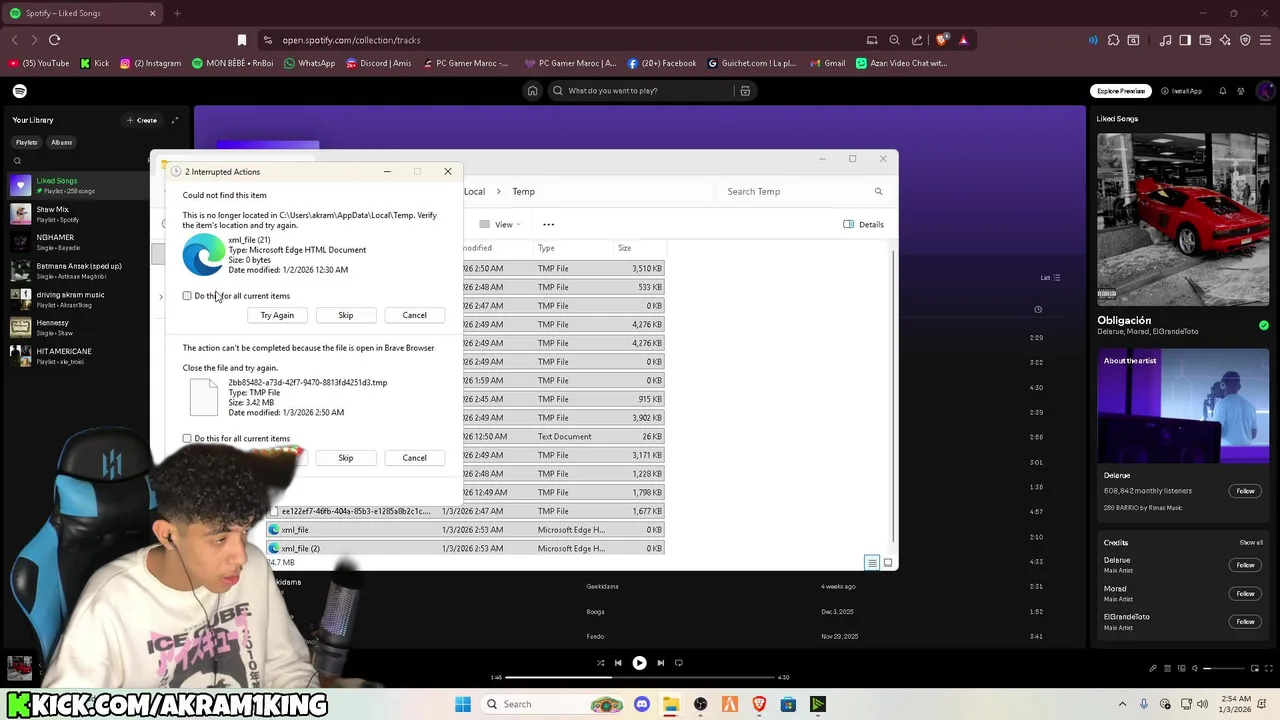Image resolution: width=1280 pixels, height=720 pixels.
Task: Filter library by Playlists
Action: (x=26, y=142)
